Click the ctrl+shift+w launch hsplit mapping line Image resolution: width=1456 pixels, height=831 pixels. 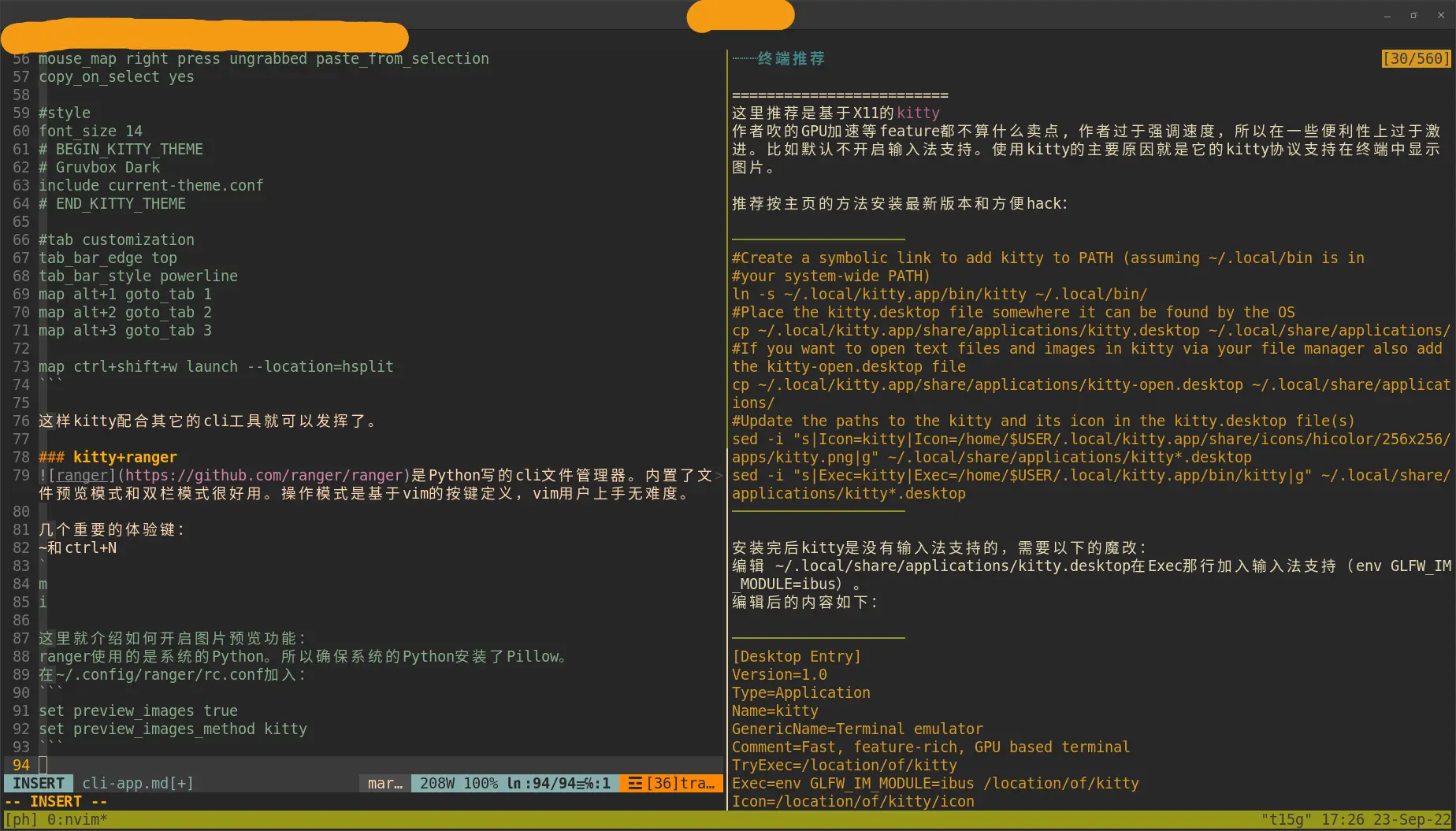(216, 366)
